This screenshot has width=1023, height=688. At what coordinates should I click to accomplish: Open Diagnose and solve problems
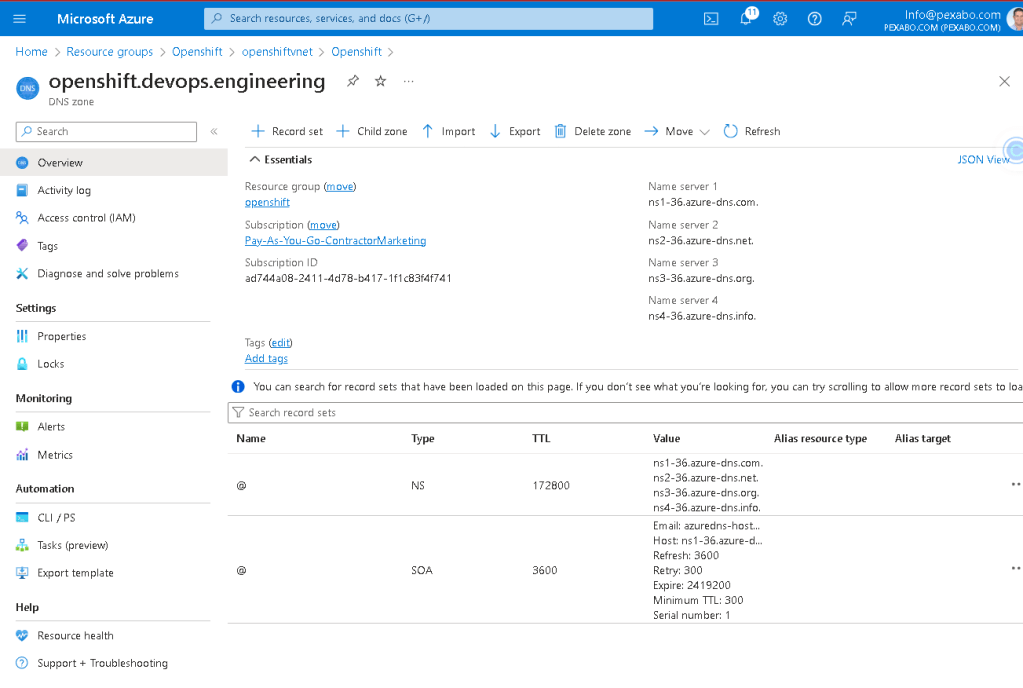[108, 274]
